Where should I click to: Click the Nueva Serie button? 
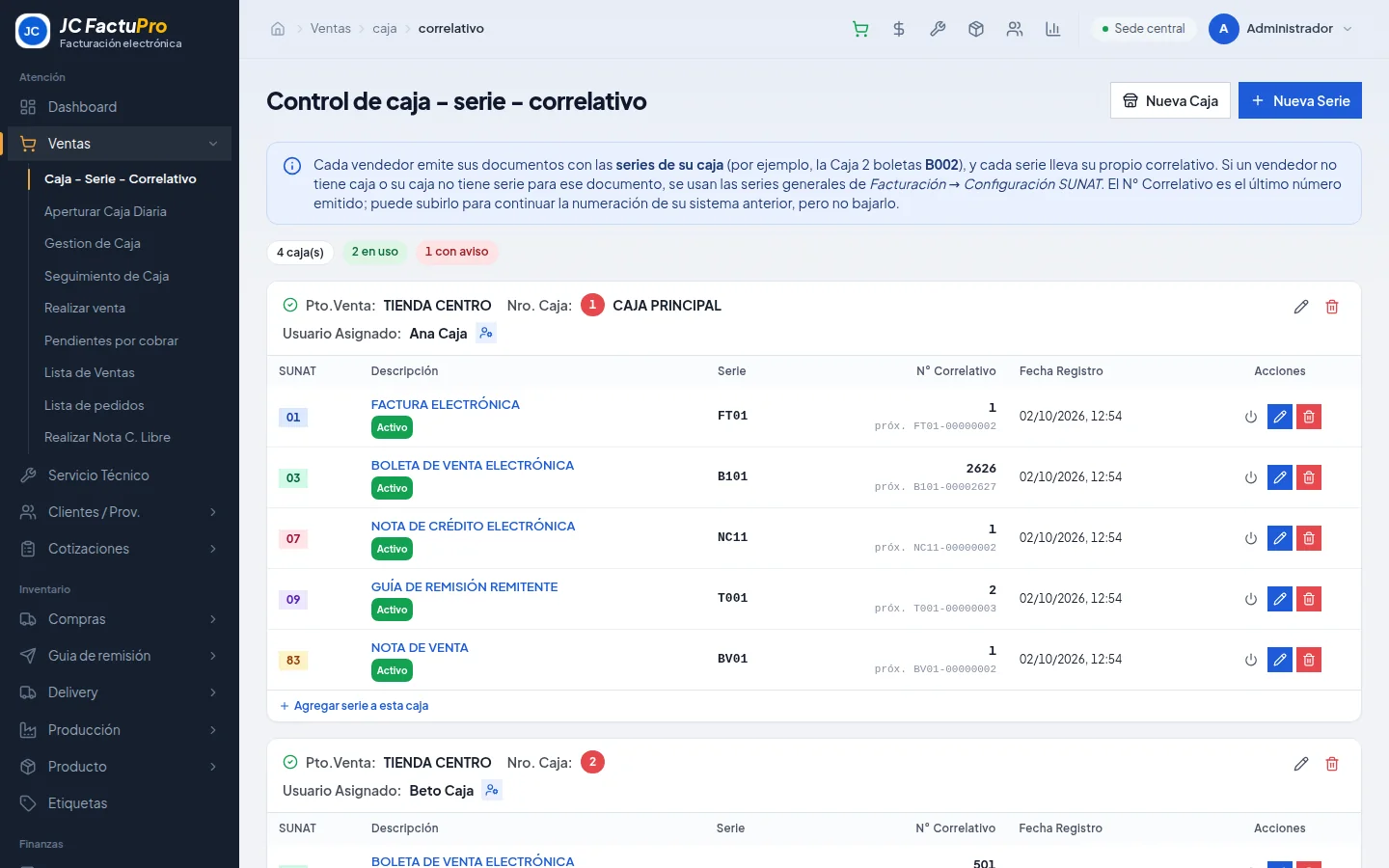(1300, 100)
